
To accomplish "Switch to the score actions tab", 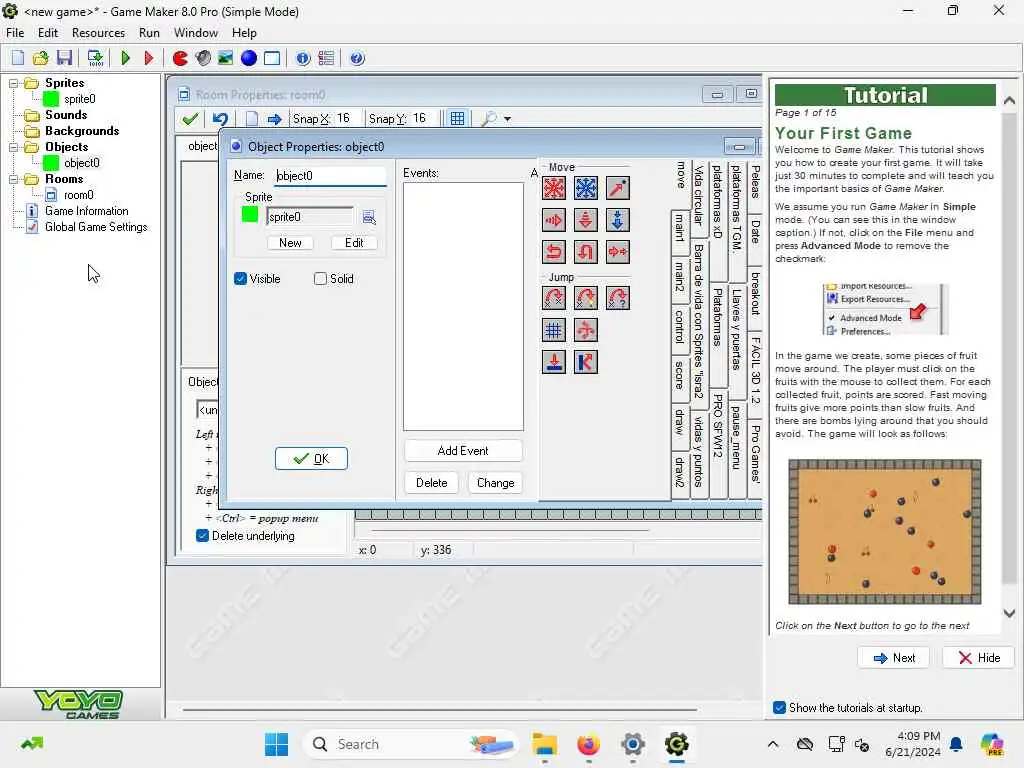I will pyautogui.click(x=680, y=375).
